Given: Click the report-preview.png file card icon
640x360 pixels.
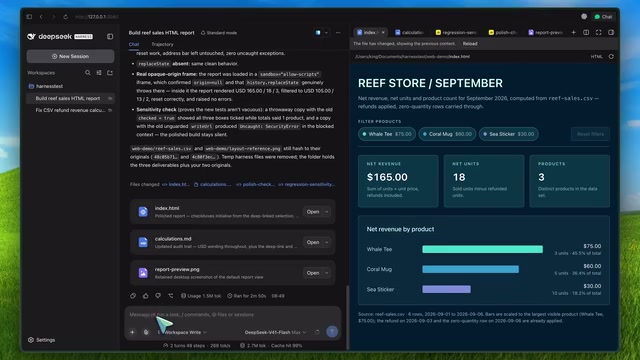Looking at the screenshot, I should click(143, 273).
